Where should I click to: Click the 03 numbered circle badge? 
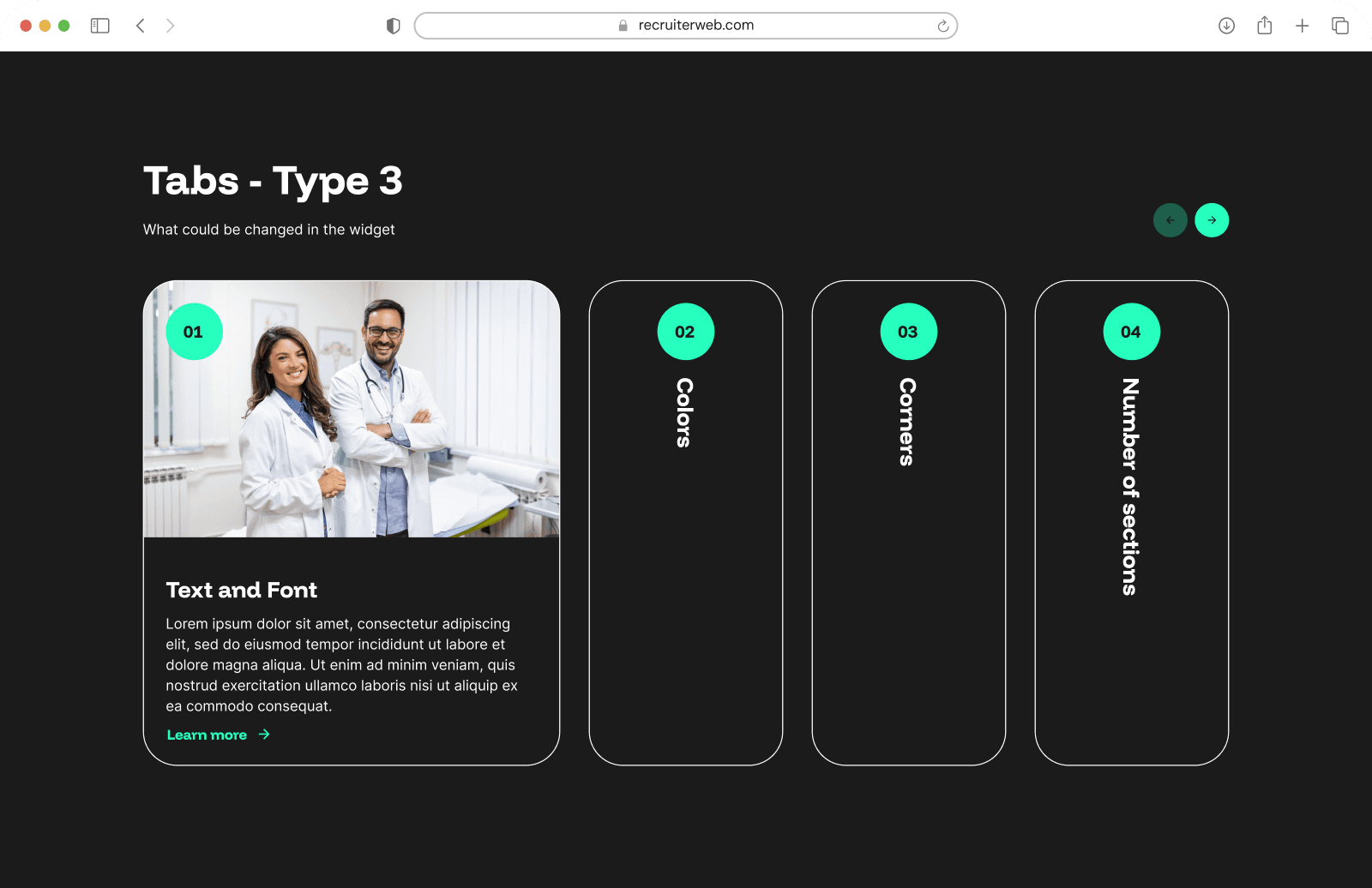(x=908, y=332)
